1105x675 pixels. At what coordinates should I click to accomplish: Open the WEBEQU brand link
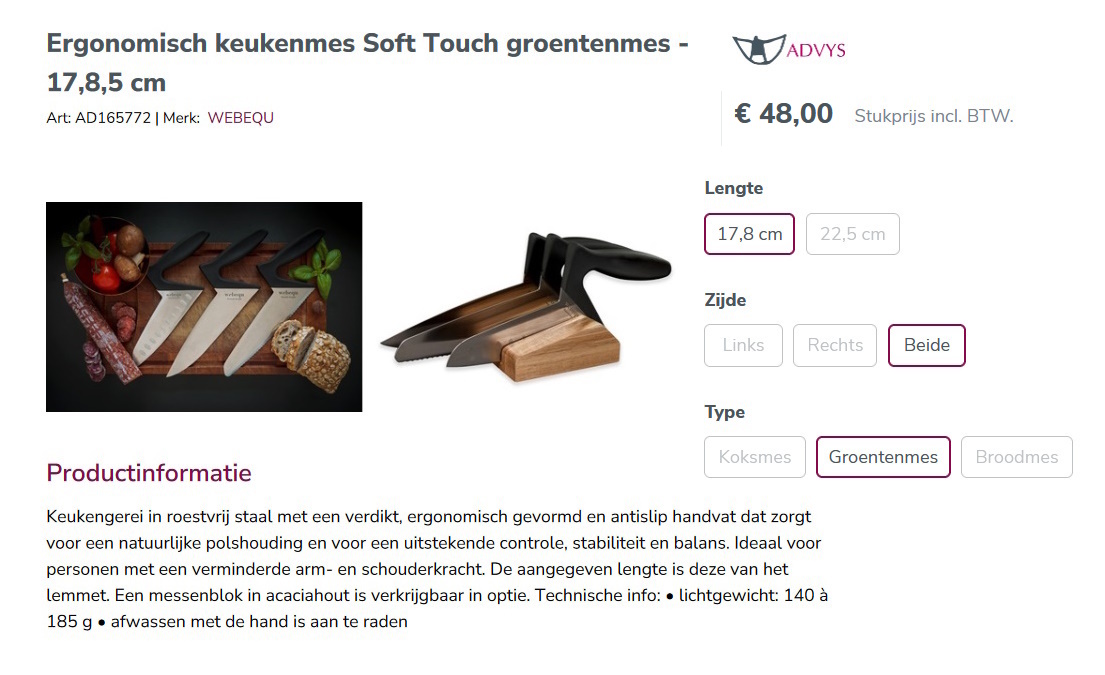pos(240,117)
